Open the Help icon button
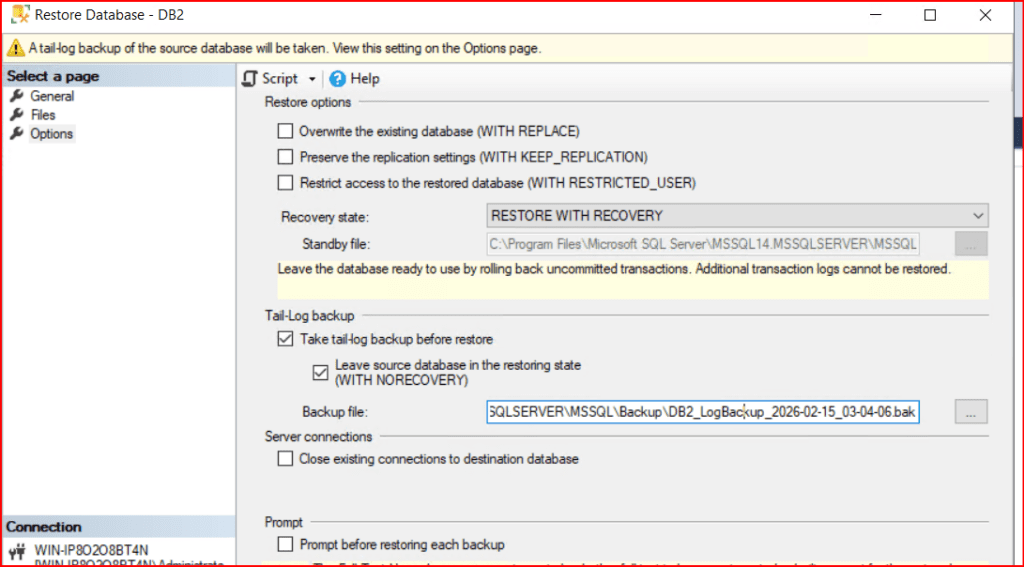 [338, 79]
